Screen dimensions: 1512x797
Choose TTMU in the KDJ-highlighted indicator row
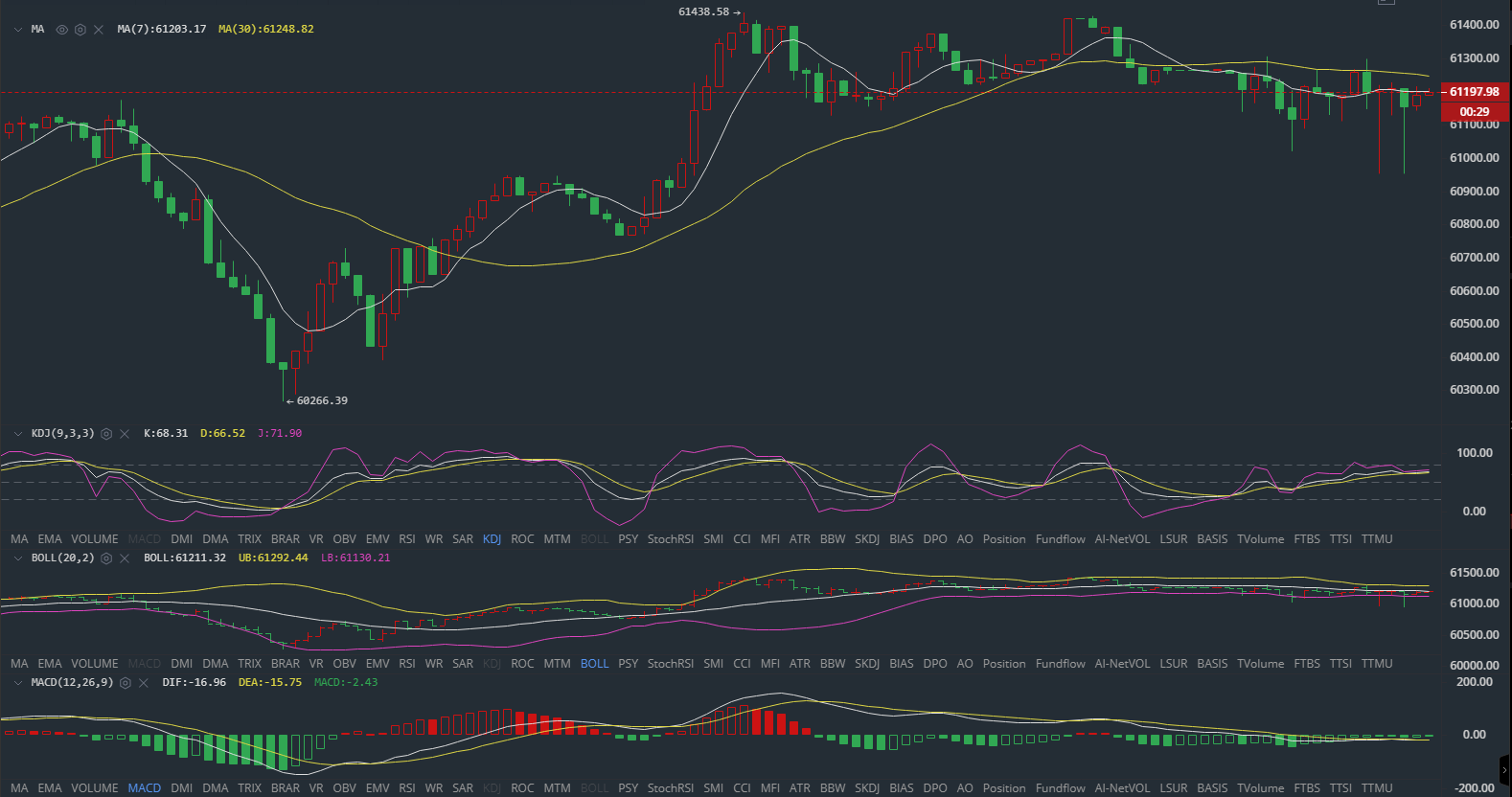click(x=1377, y=539)
